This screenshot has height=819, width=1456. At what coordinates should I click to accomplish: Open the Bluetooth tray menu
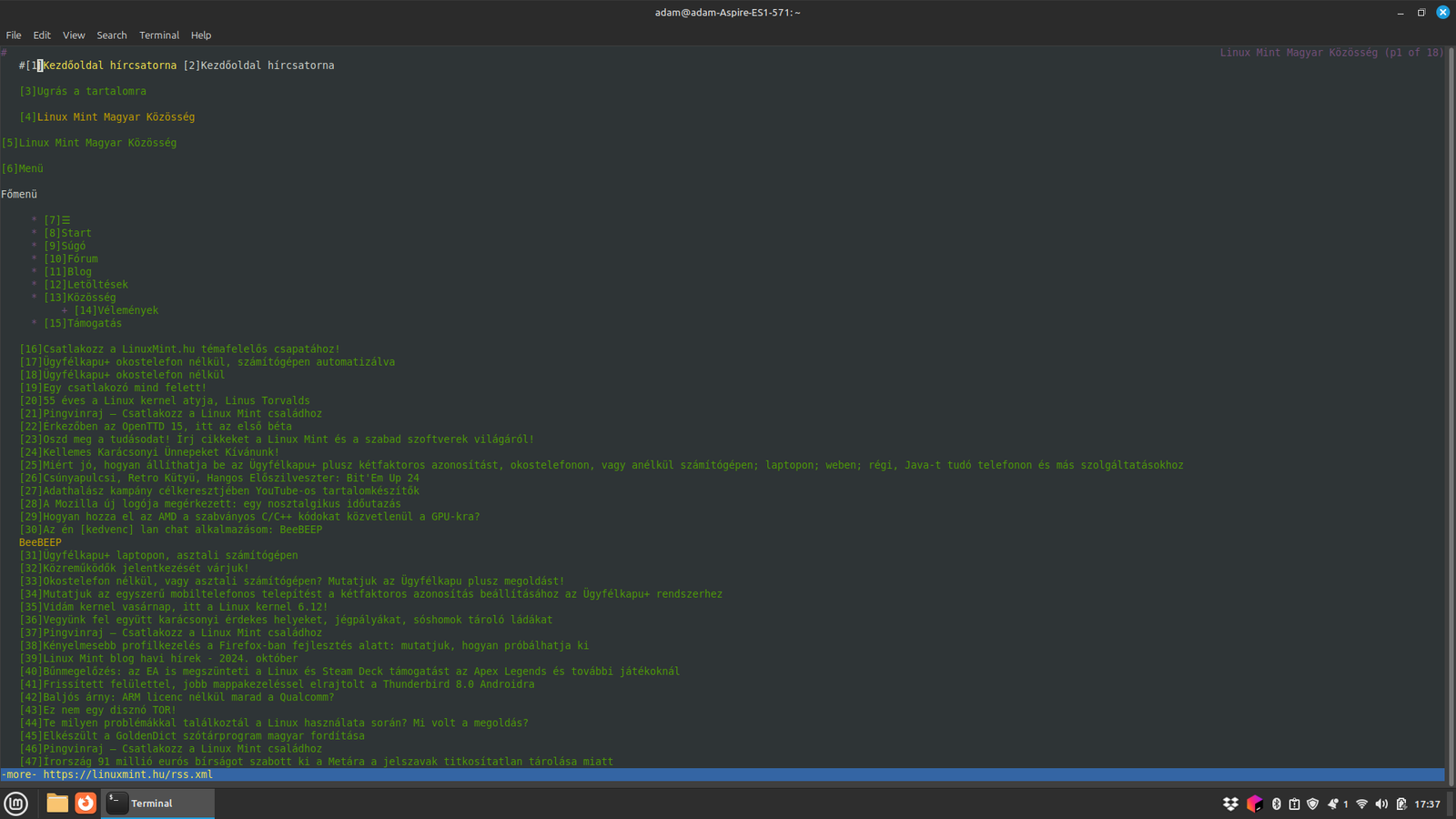(x=1276, y=804)
